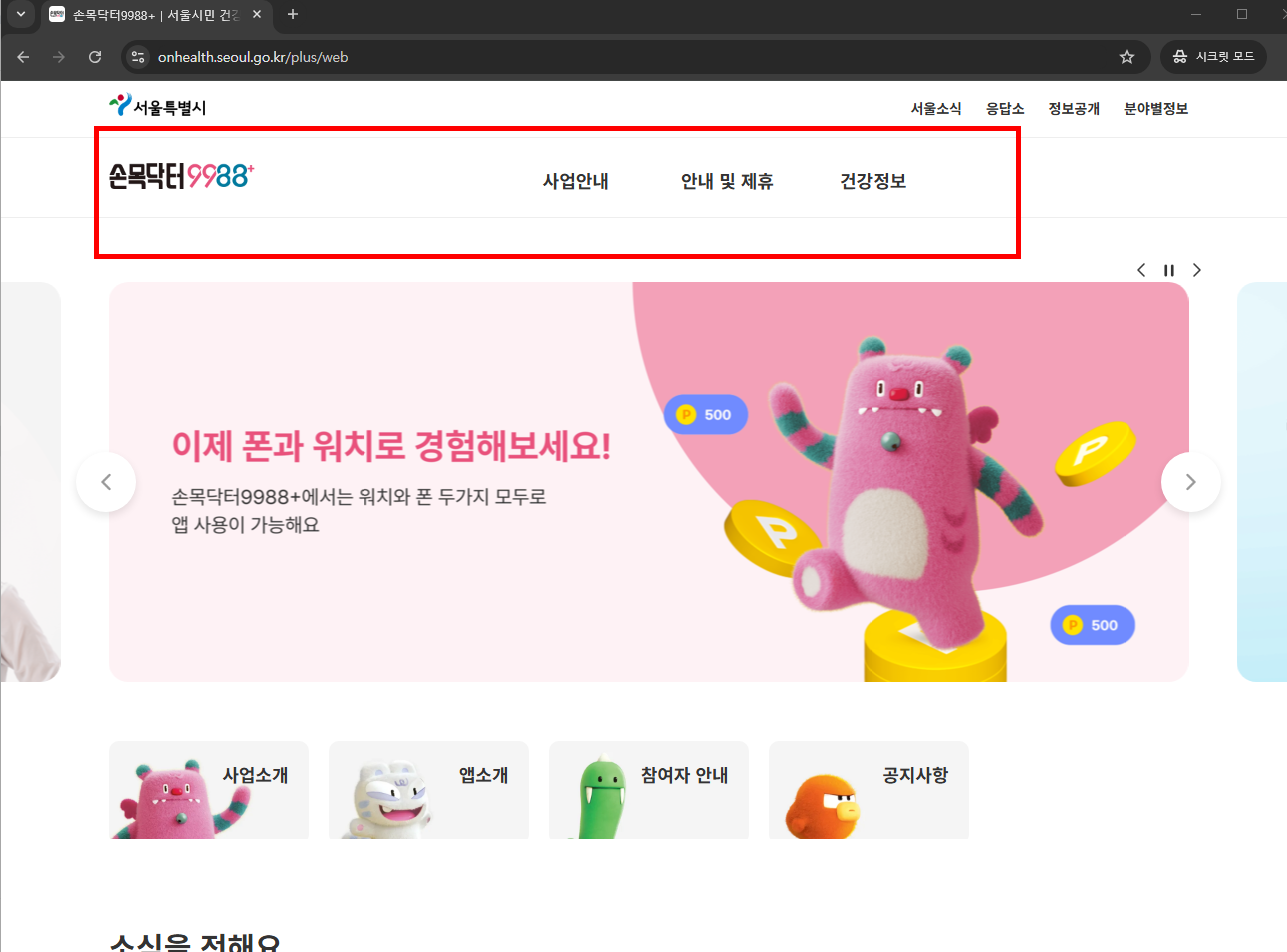Click the 서울특별시 city logo

pyautogui.click(x=156, y=106)
